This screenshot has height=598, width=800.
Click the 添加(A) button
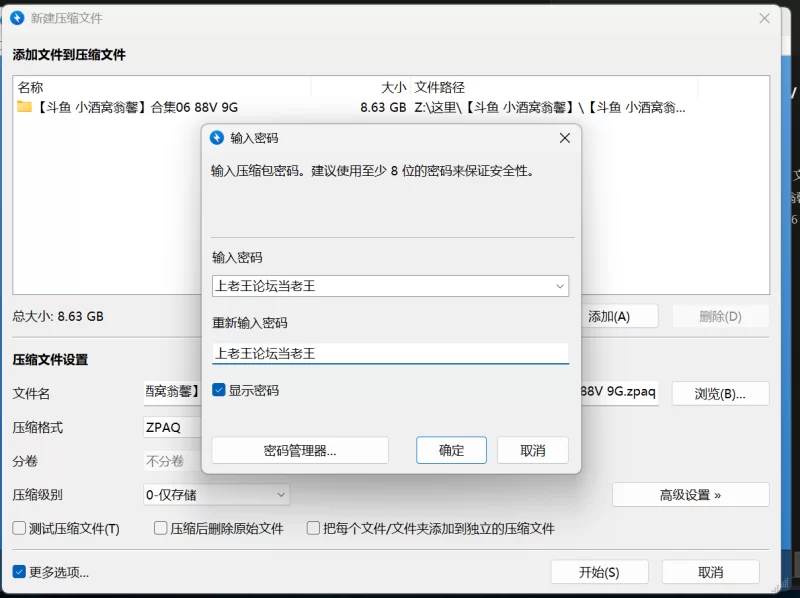(619, 316)
